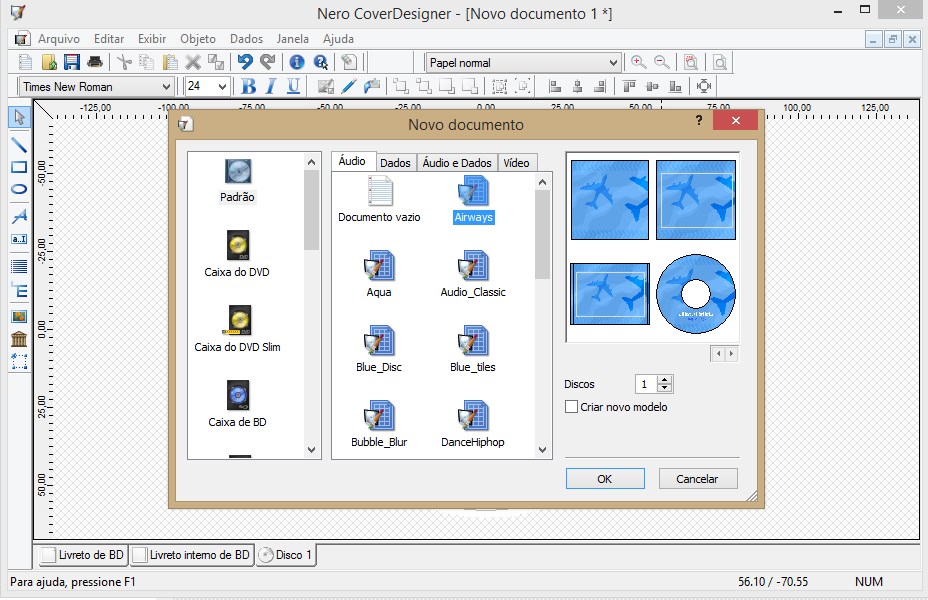This screenshot has height=600, width=928.
Task: Click the blue pen icon in formatting toolbar
Action: 349,86
